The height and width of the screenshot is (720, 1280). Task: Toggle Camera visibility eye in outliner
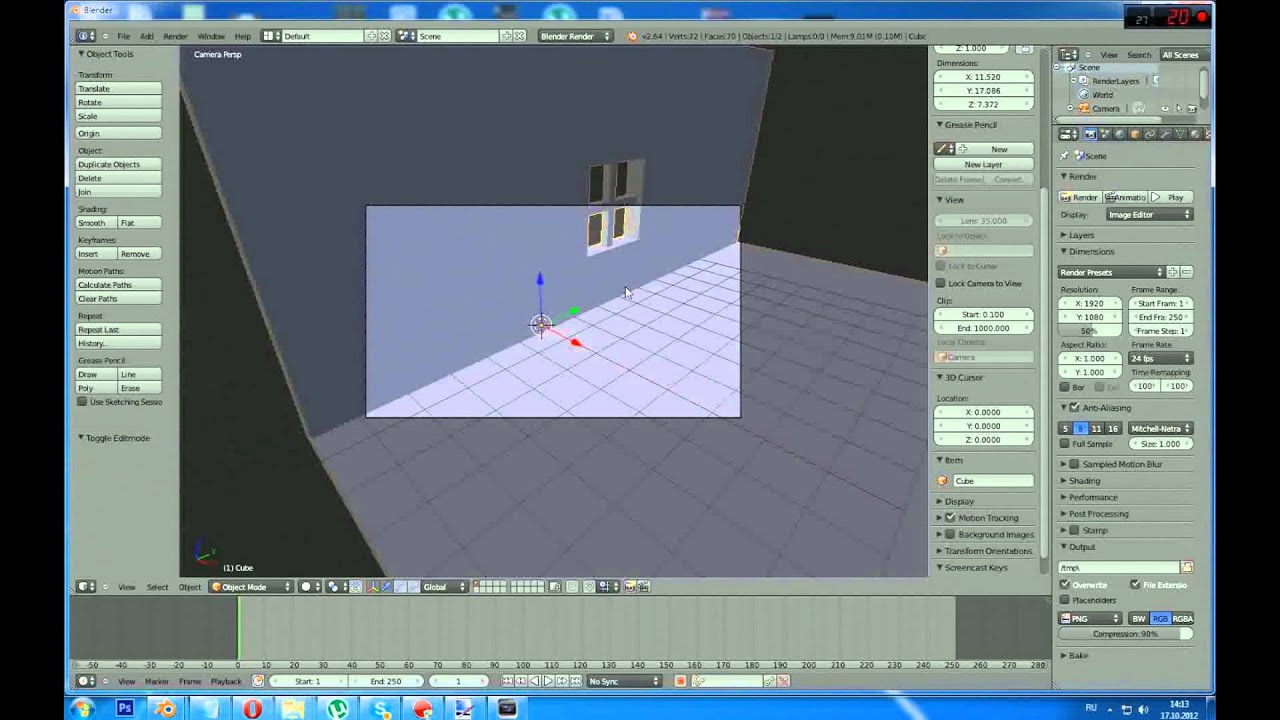coord(1164,108)
